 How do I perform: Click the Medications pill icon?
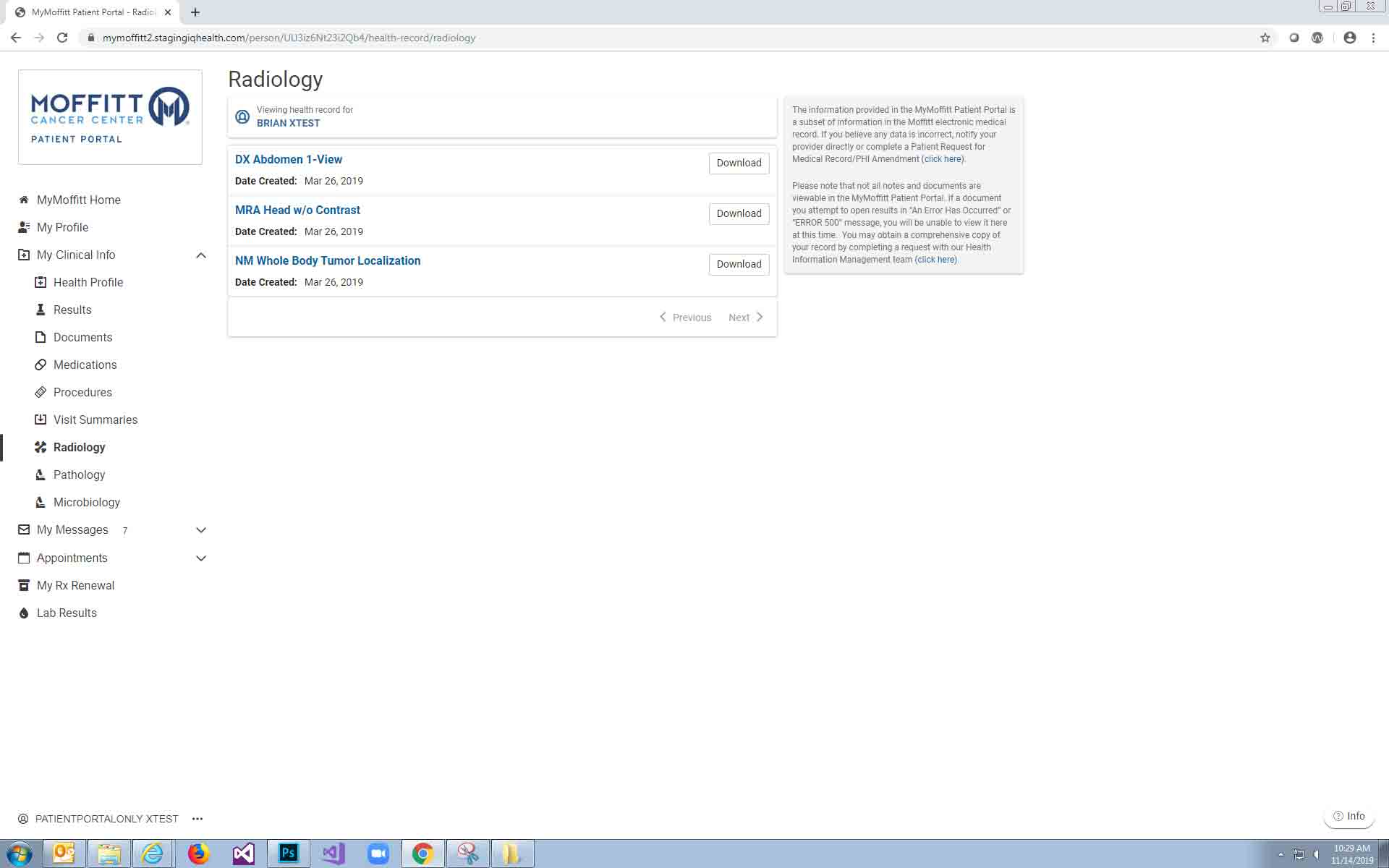click(41, 365)
